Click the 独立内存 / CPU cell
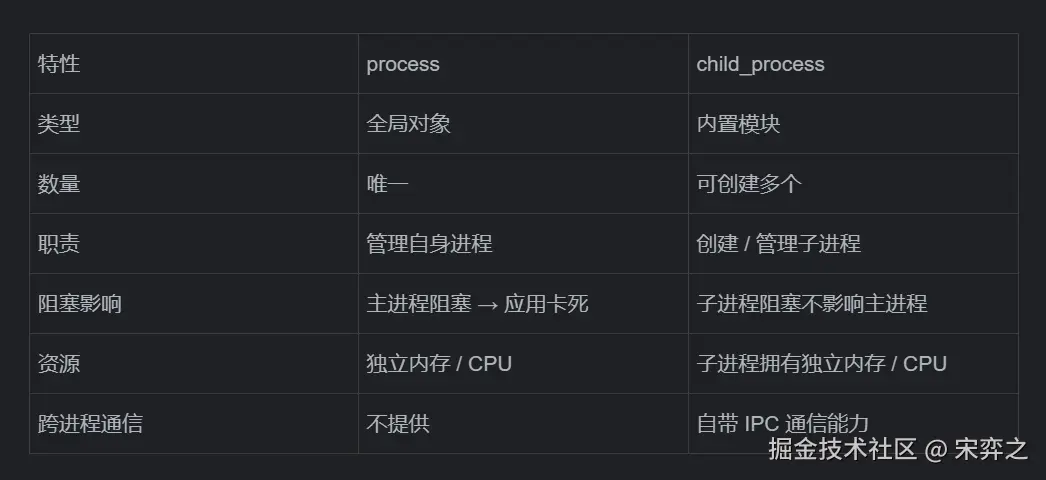Image resolution: width=1046 pixels, height=480 pixels. 439,364
